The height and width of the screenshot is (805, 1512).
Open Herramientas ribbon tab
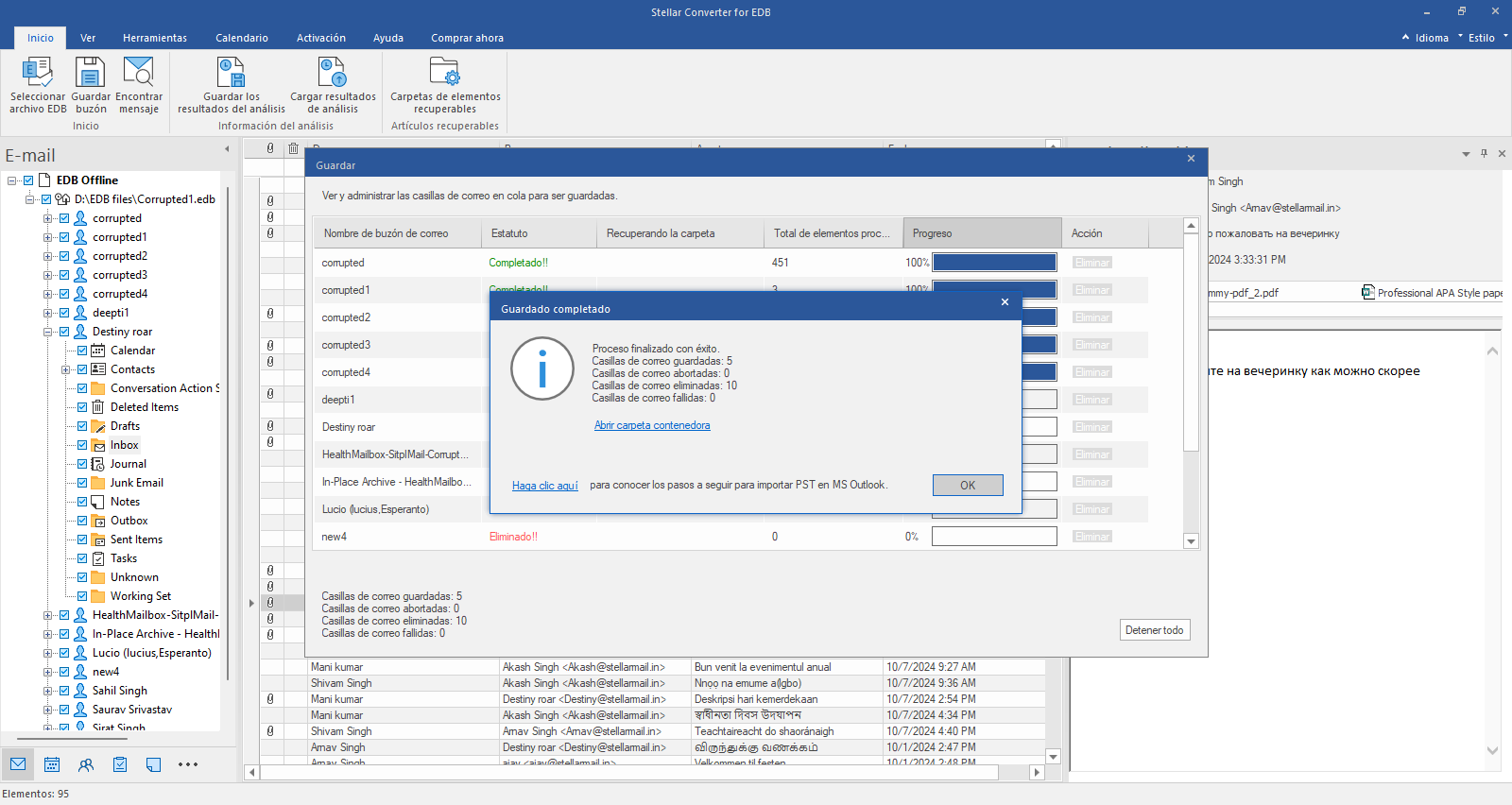[155, 38]
